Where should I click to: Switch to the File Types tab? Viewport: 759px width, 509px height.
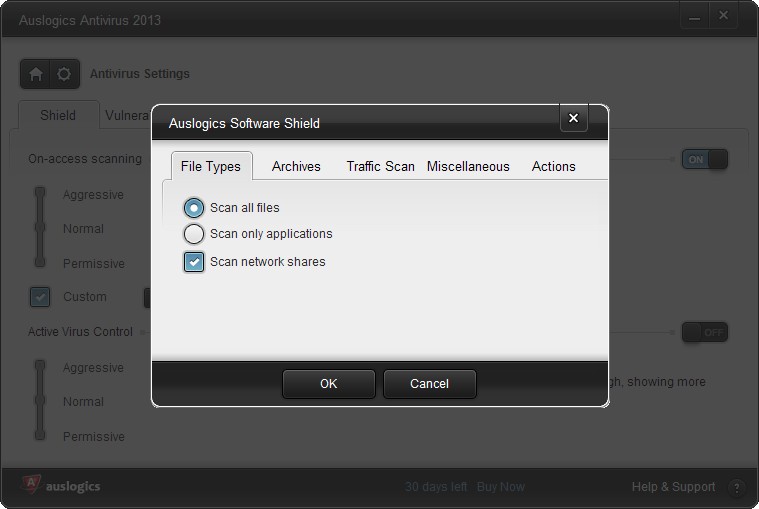211,166
